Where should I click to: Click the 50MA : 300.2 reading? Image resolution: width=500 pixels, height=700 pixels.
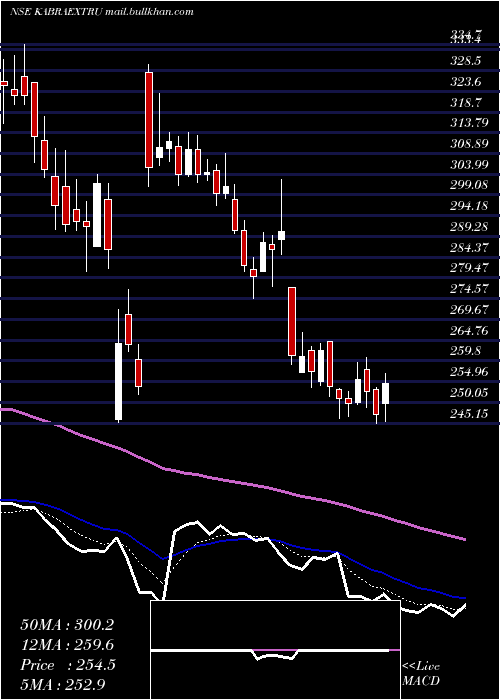point(67,625)
